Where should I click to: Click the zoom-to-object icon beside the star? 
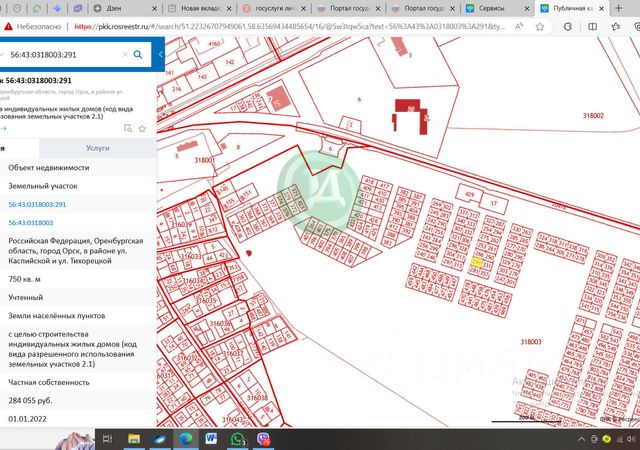coord(128,128)
